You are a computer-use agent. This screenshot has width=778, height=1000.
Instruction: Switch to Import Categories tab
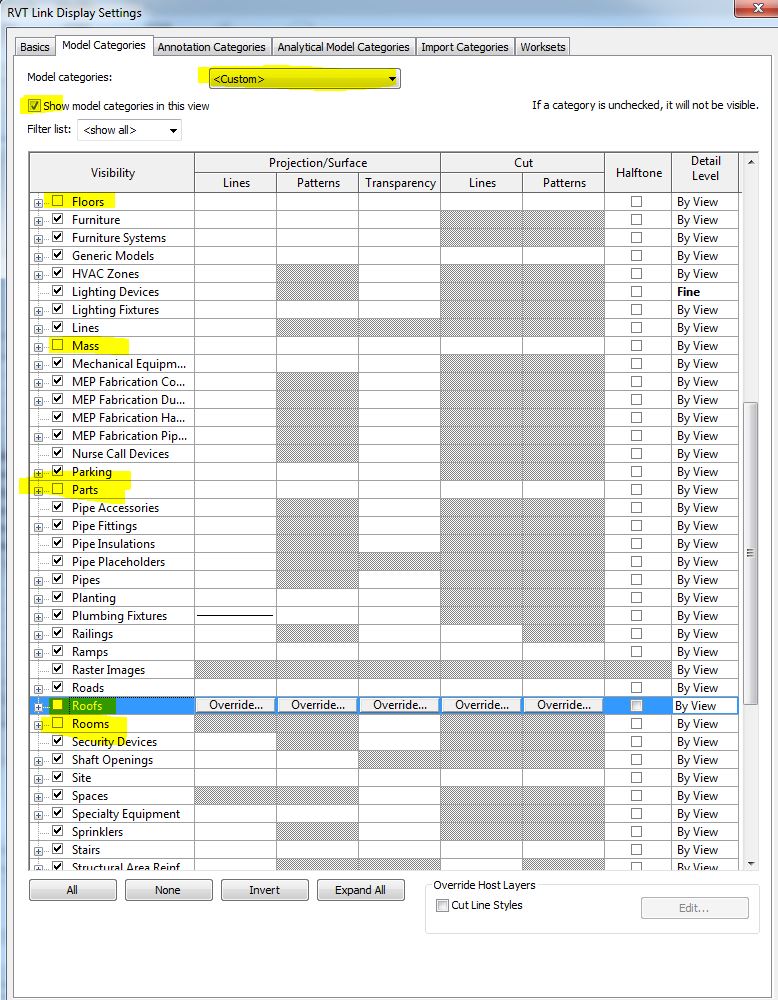click(464, 47)
